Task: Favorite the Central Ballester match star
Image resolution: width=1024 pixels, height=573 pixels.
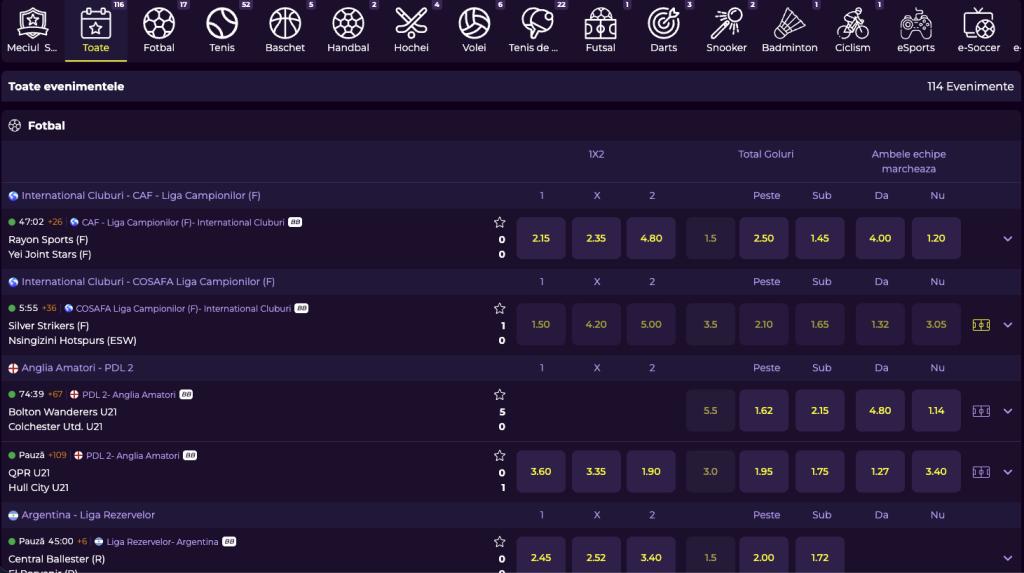Action: pyautogui.click(x=500, y=542)
